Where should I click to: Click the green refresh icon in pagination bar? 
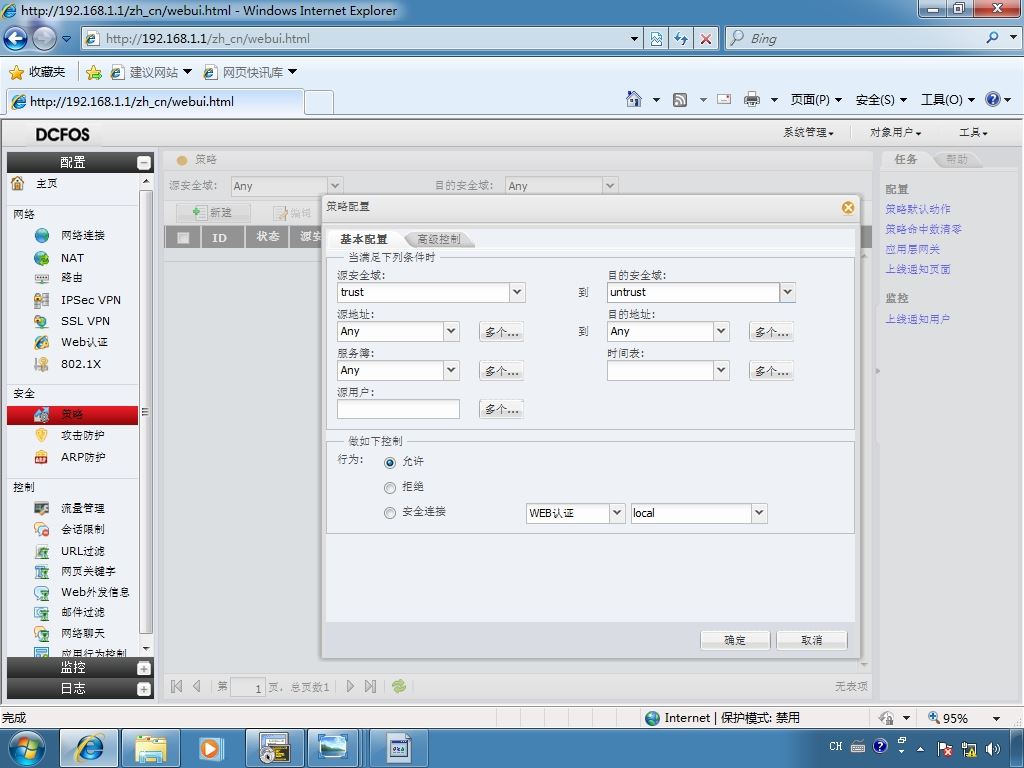tap(398, 686)
